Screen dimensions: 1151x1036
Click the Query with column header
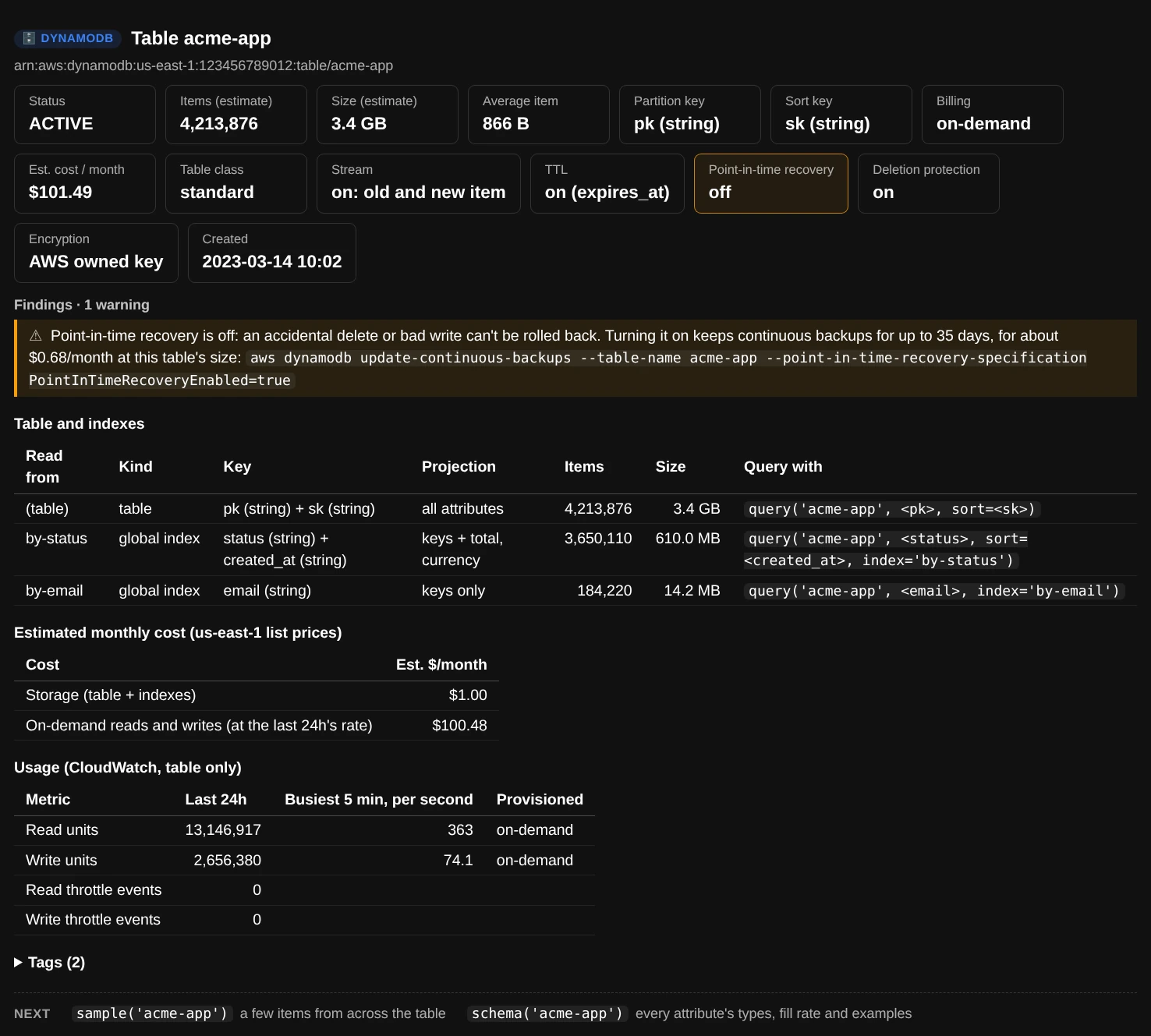[x=783, y=467]
